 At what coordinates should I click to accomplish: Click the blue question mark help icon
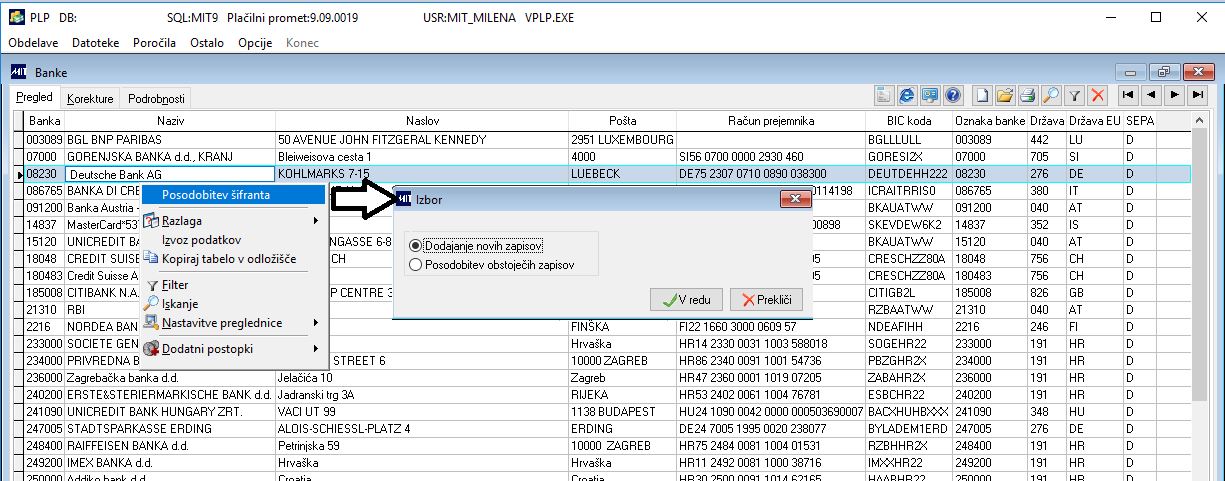[x=953, y=96]
